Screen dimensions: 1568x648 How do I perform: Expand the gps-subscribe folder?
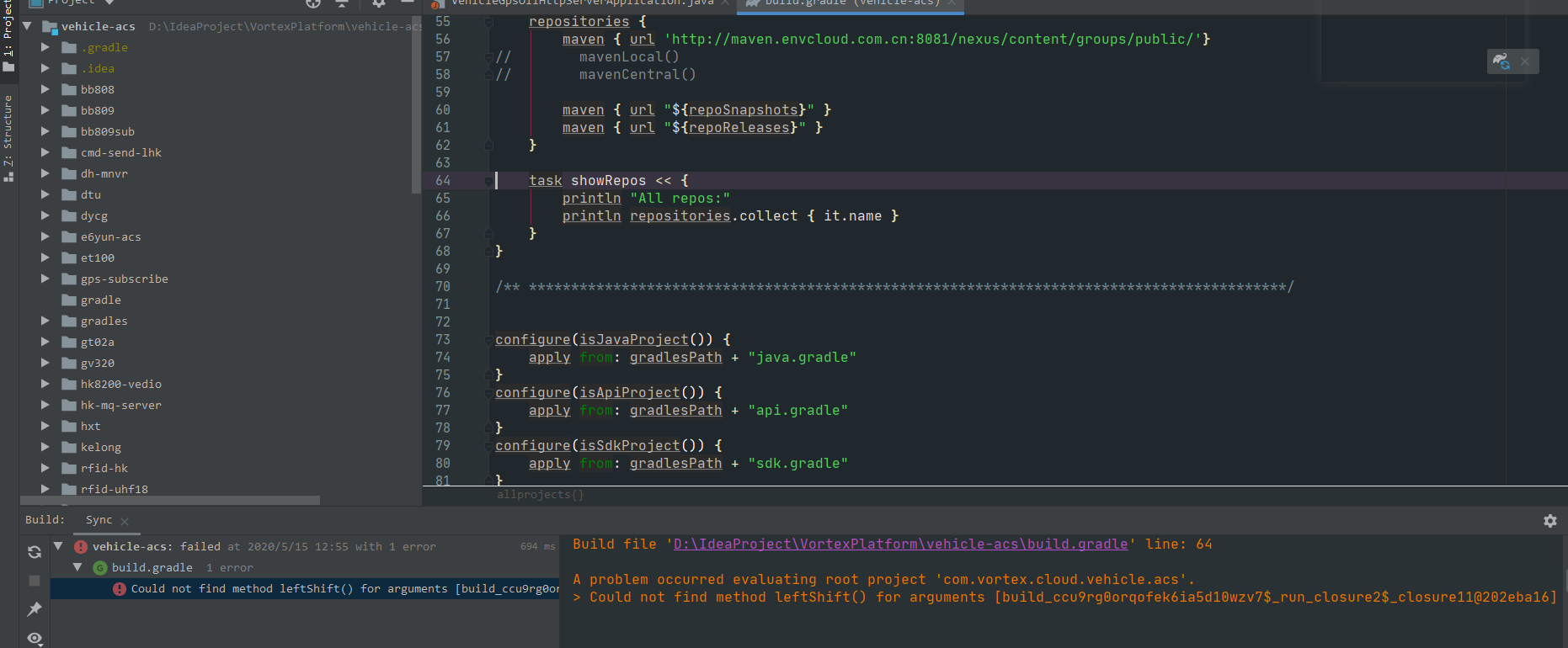[x=45, y=279]
